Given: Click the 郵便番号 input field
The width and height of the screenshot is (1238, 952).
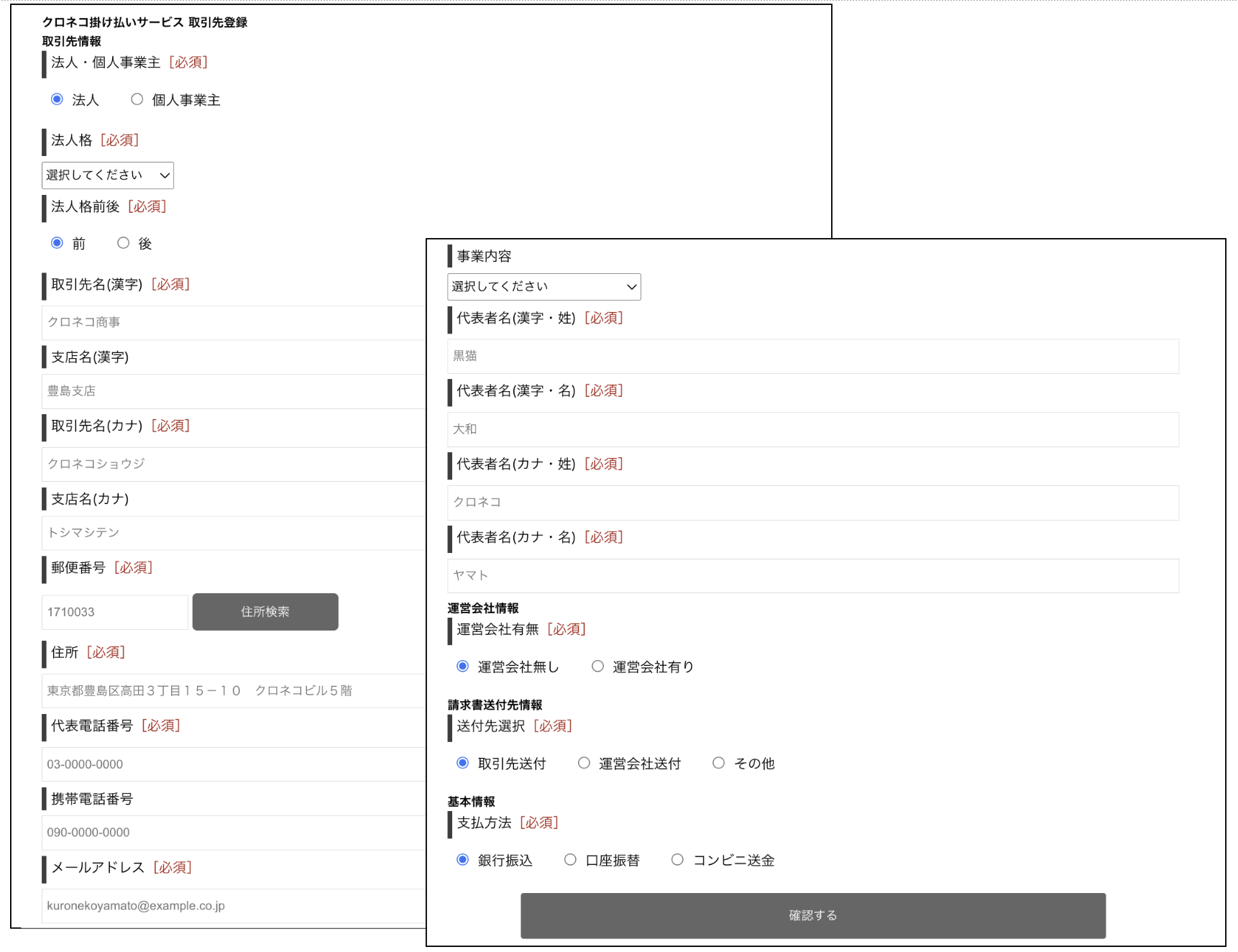Looking at the screenshot, I should (x=115, y=612).
